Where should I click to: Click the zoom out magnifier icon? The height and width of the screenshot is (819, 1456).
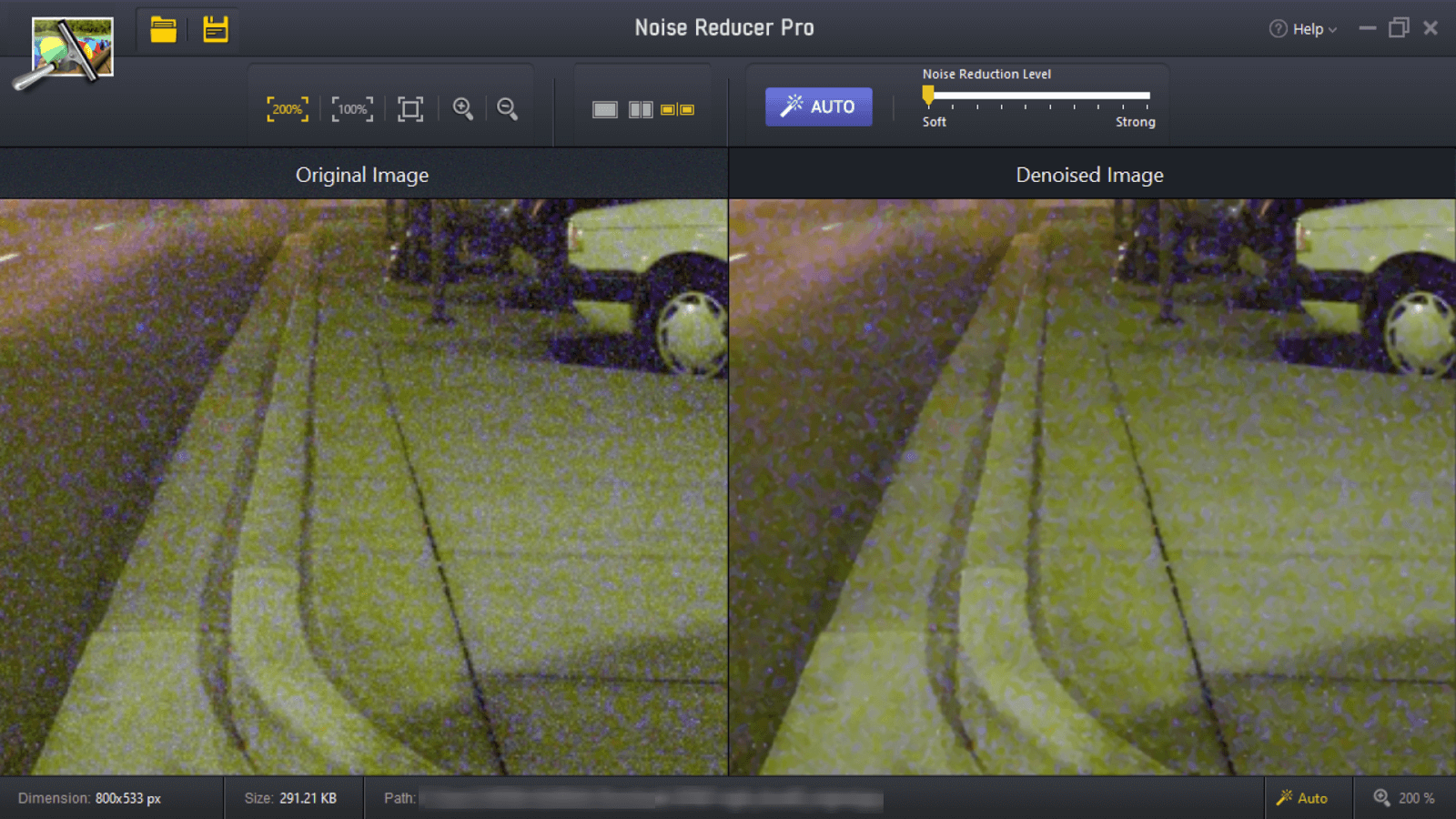pos(508,109)
